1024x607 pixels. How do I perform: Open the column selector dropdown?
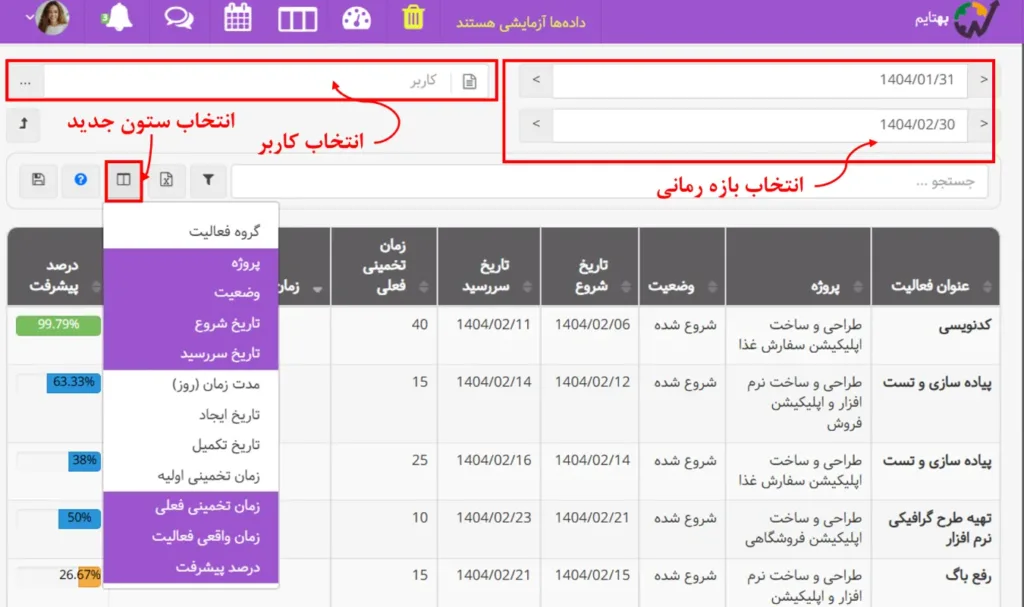[x=125, y=180]
